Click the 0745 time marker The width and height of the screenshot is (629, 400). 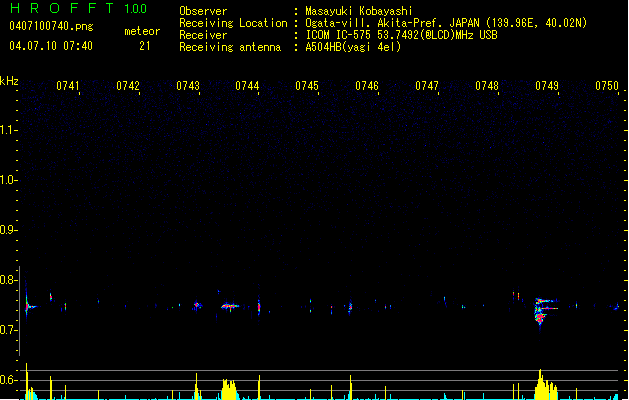[x=307, y=86]
